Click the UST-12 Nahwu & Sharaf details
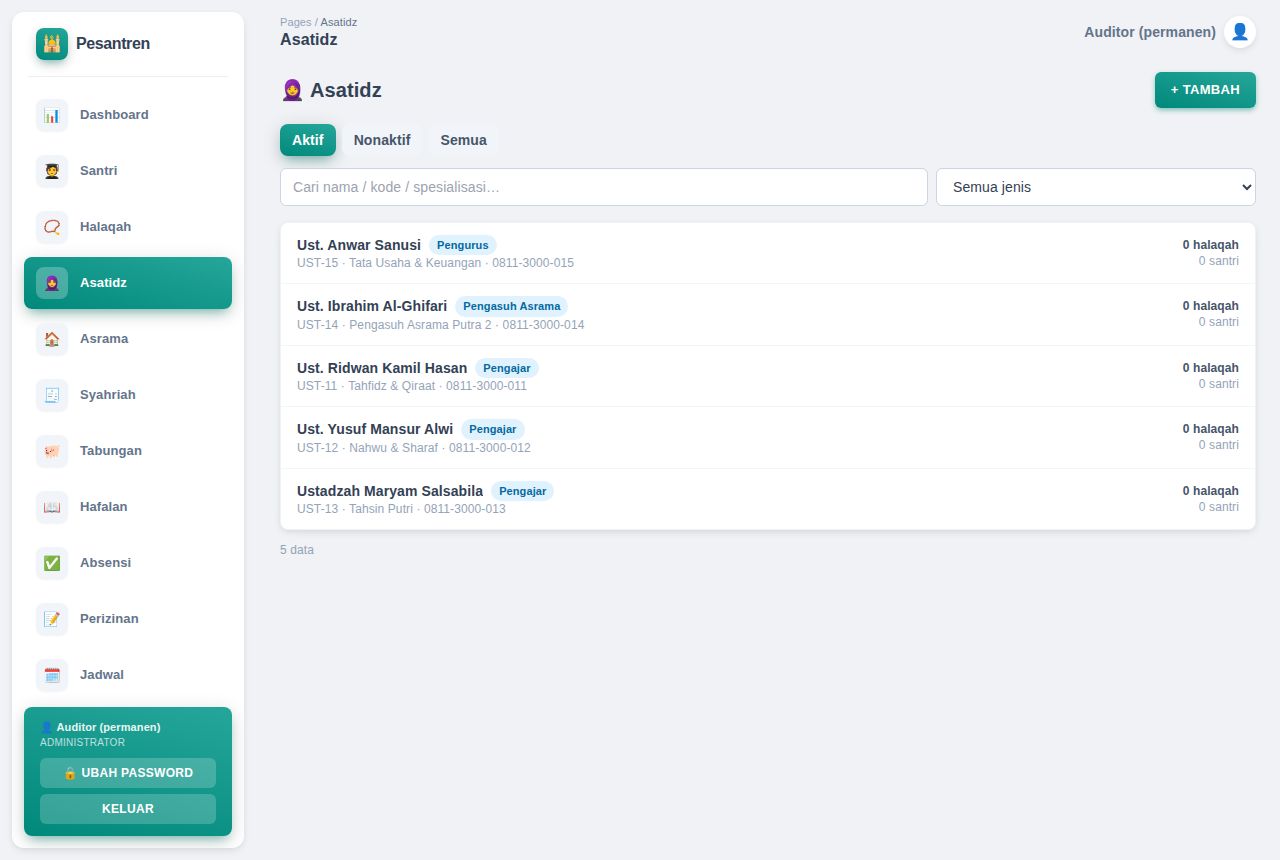 [x=414, y=448]
